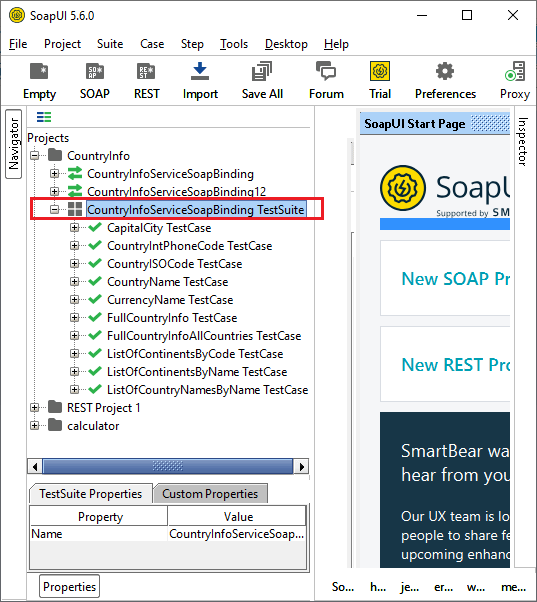The width and height of the screenshot is (537, 602).
Task: Open the Forum toolbar icon
Action: 326,71
